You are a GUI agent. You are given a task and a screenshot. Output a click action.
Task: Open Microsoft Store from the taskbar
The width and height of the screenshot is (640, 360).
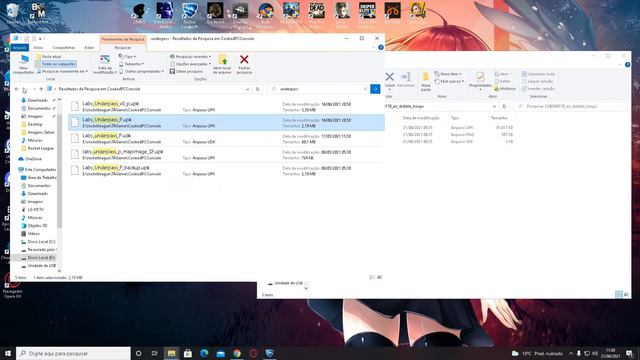pyautogui.click(x=188, y=353)
